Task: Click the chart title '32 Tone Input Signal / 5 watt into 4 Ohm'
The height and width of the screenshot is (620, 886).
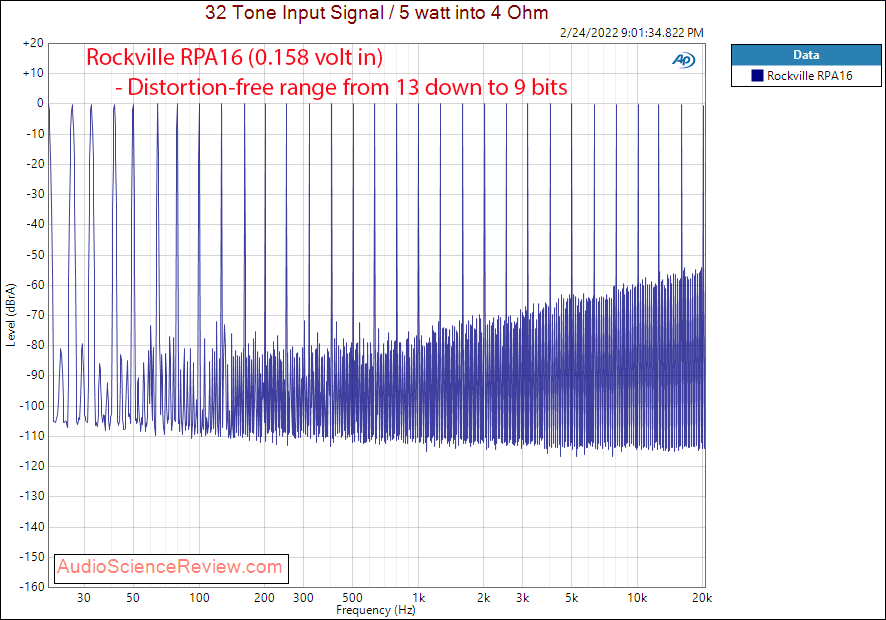Action: point(376,12)
